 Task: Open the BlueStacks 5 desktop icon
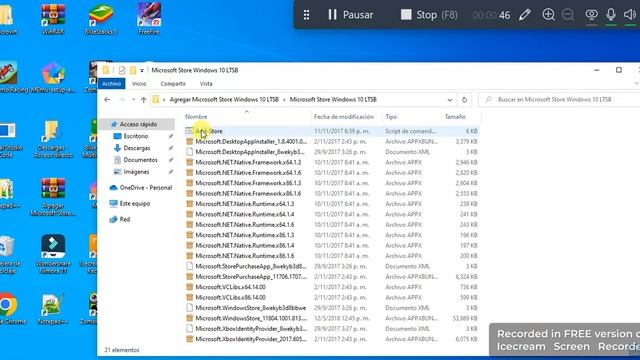click(101, 19)
